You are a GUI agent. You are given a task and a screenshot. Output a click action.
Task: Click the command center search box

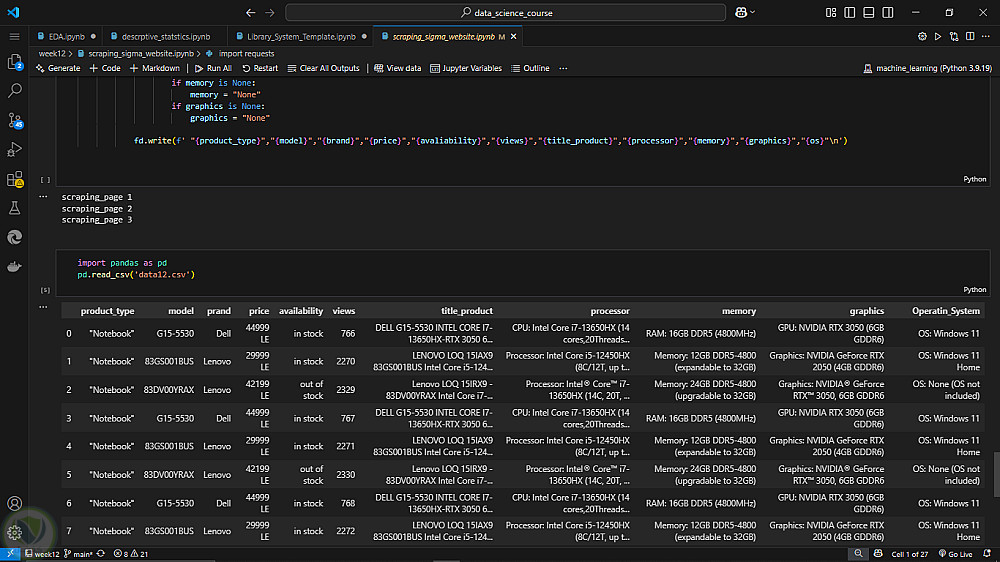pos(505,12)
